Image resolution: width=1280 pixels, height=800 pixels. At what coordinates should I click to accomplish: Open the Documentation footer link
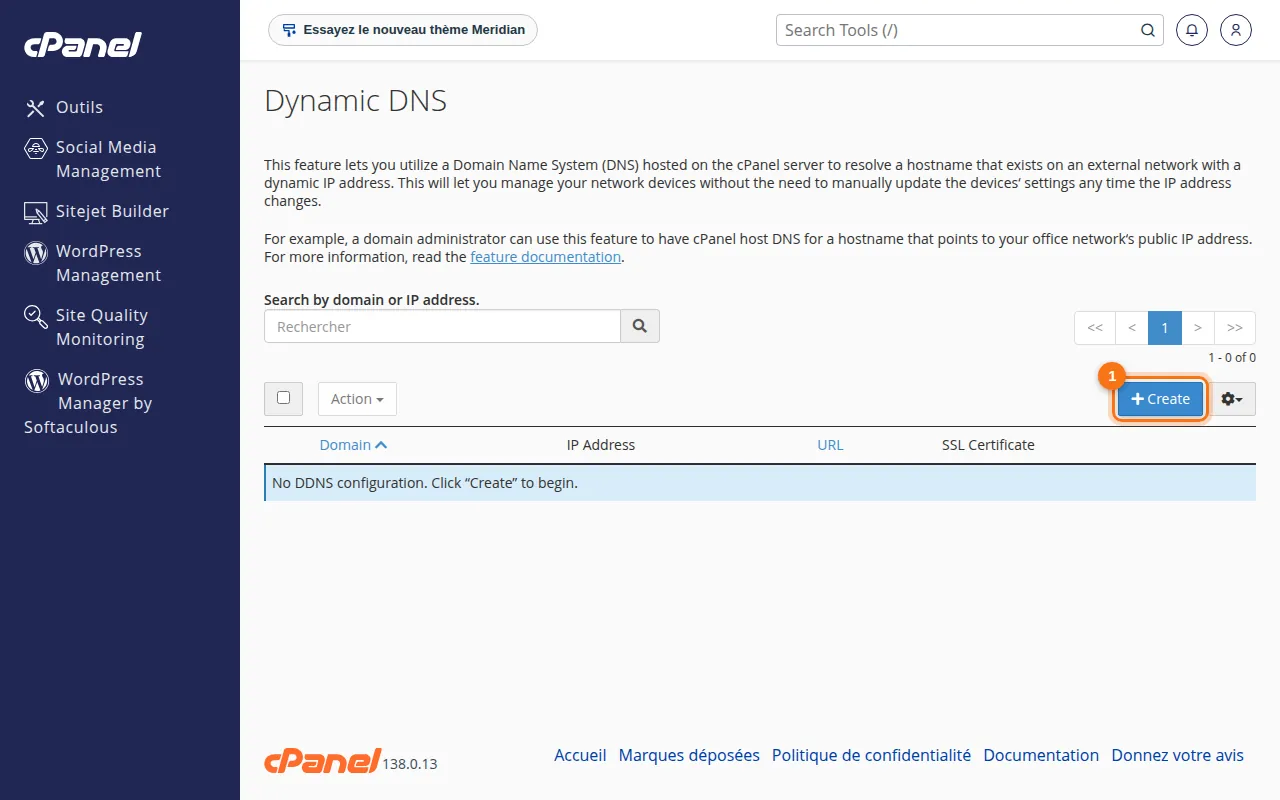point(1041,756)
